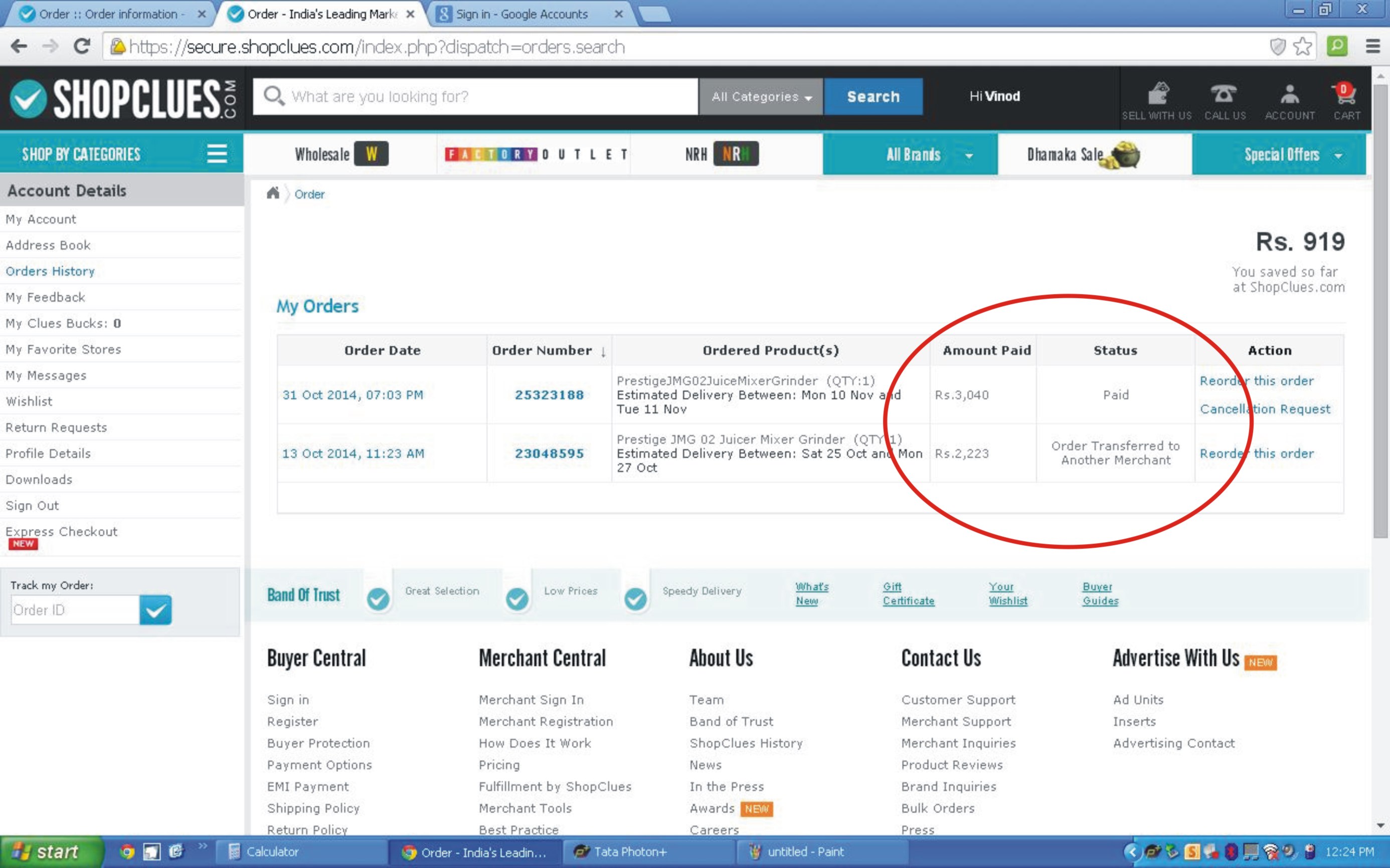This screenshot has height=868, width=1390.
Task: Switch to Sign in - Google Accounts tab
Action: click(x=522, y=14)
